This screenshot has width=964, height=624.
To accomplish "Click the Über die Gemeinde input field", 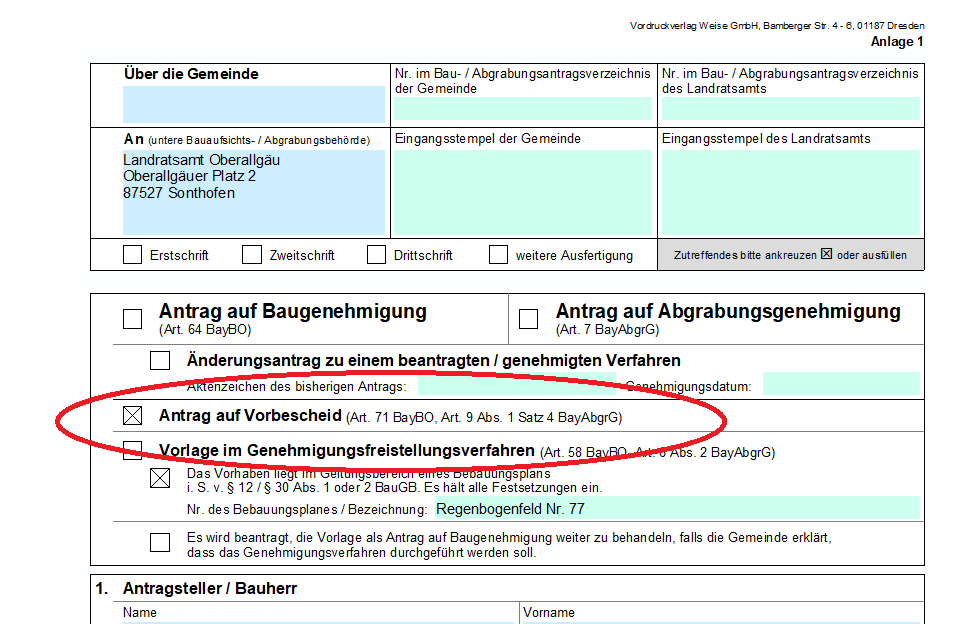I will pyautogui.click(x=250, y=103).
